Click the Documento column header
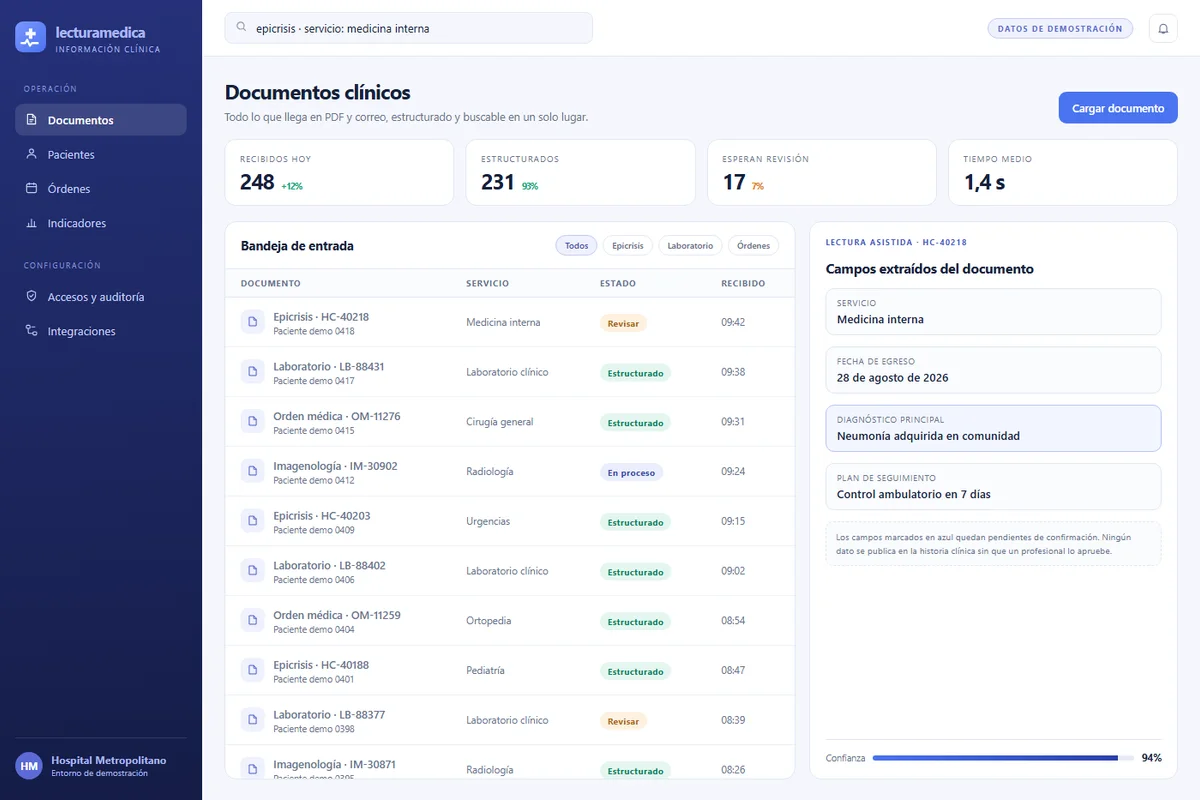The image size is (1200, 800). click(x=271, y=283)
